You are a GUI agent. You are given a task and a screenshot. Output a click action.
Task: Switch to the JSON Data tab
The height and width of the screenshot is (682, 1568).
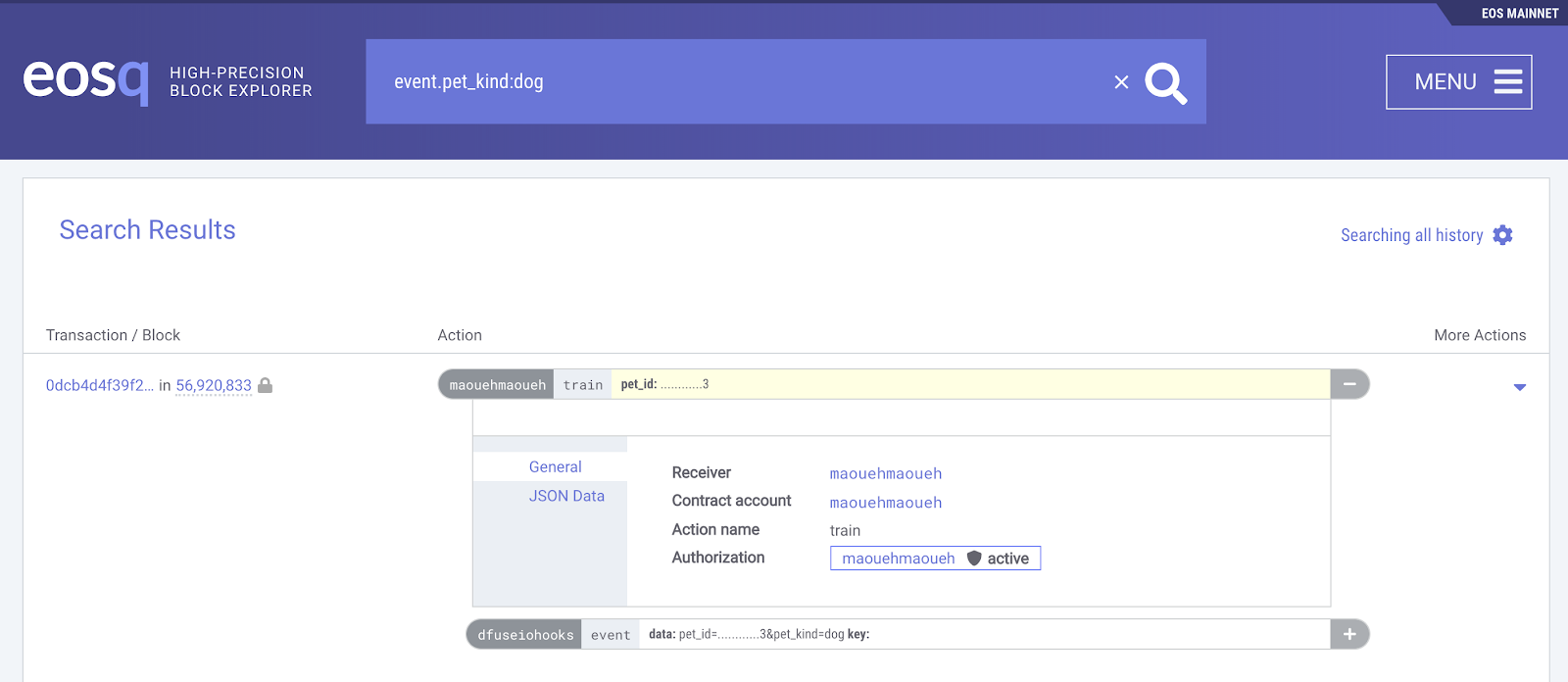click(566, 496)
